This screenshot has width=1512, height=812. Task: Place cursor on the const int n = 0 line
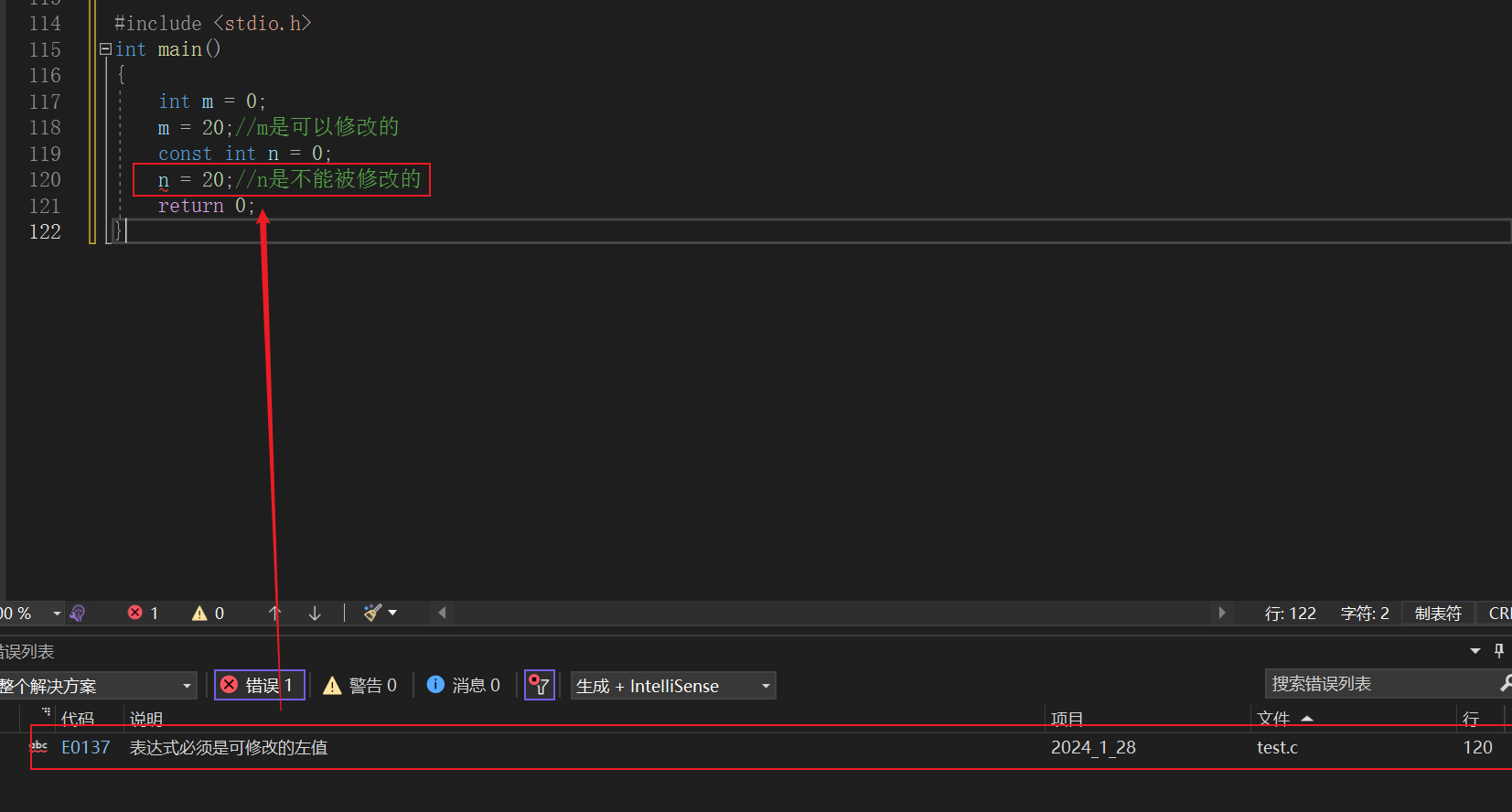244,154
